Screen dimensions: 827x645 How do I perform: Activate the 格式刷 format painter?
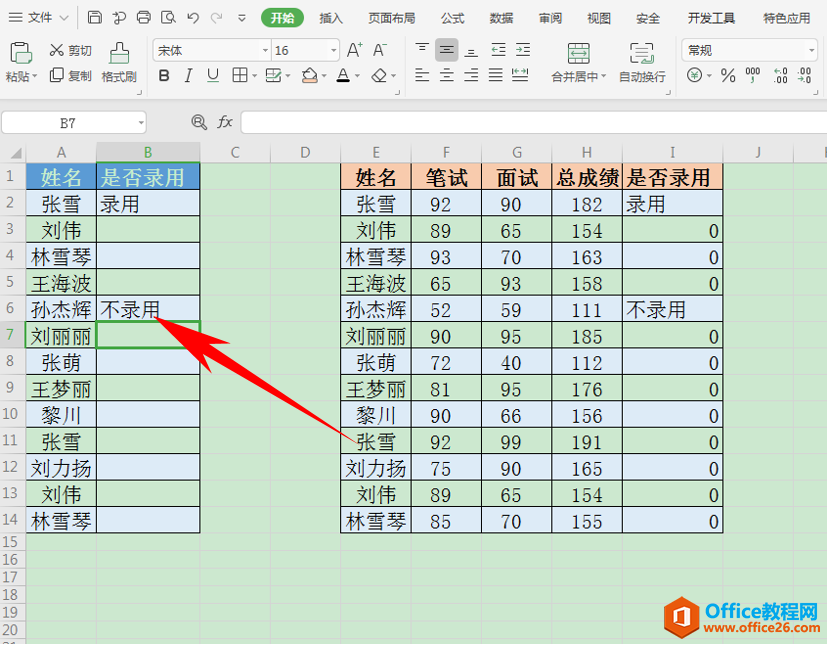coord(119,62)
